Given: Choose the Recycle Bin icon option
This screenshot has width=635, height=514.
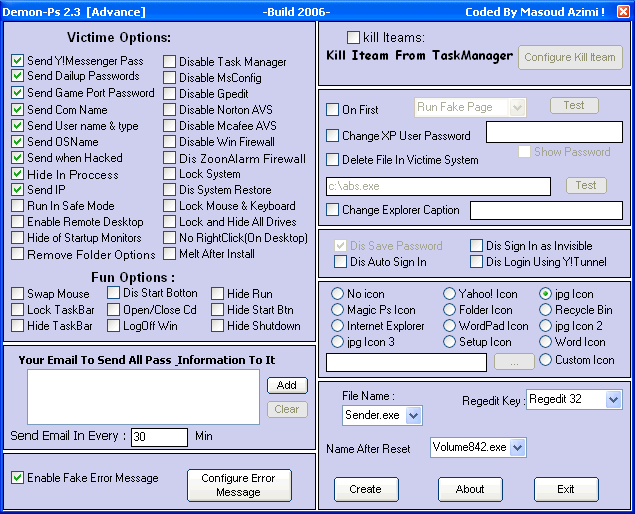Looking at the screenshot, I should [x=546, y=310].
